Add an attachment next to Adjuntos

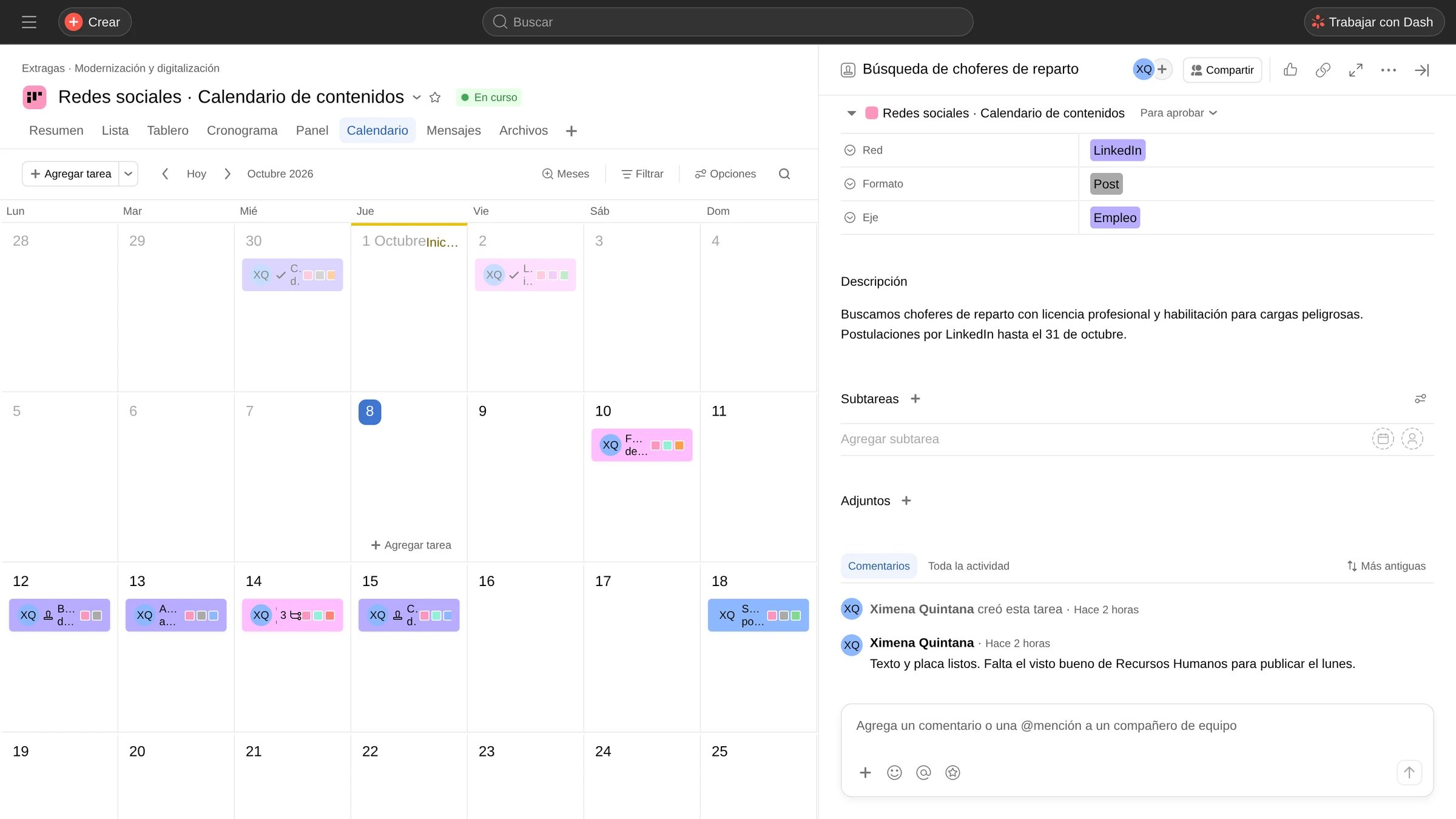906,500
